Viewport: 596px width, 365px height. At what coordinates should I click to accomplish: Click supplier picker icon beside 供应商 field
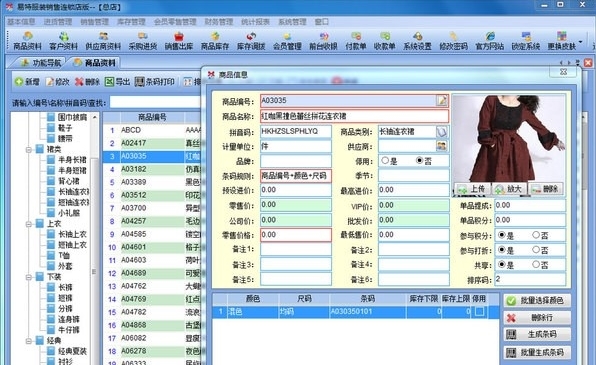point(442,146)
